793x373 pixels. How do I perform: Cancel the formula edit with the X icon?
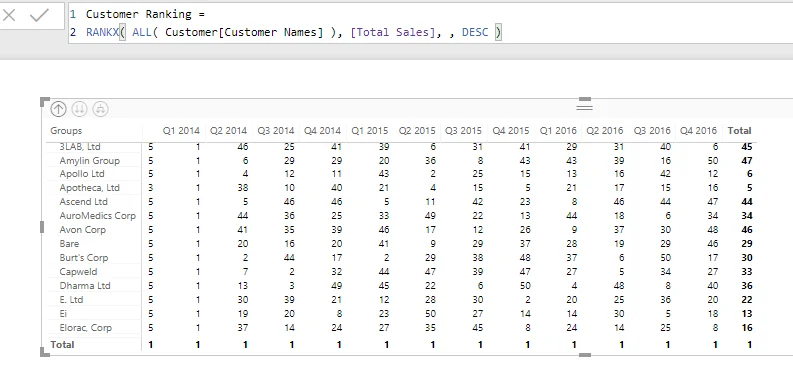[10, 16]
